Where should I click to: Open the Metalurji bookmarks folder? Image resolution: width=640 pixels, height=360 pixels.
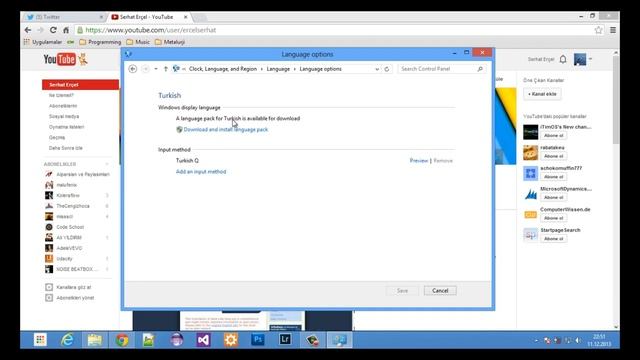tap(170, 42)
